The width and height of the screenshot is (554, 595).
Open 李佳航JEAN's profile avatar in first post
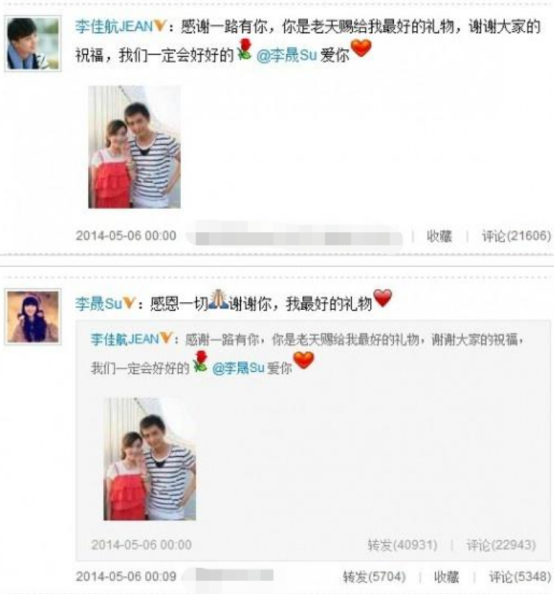tap(33, 44)
